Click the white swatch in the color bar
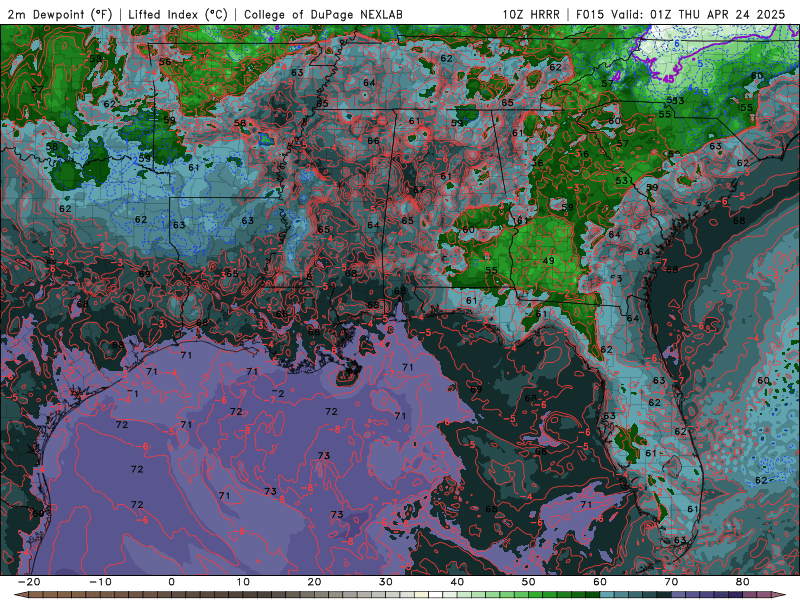The width and height of the screenshot is (800, 600). point(436,595)
